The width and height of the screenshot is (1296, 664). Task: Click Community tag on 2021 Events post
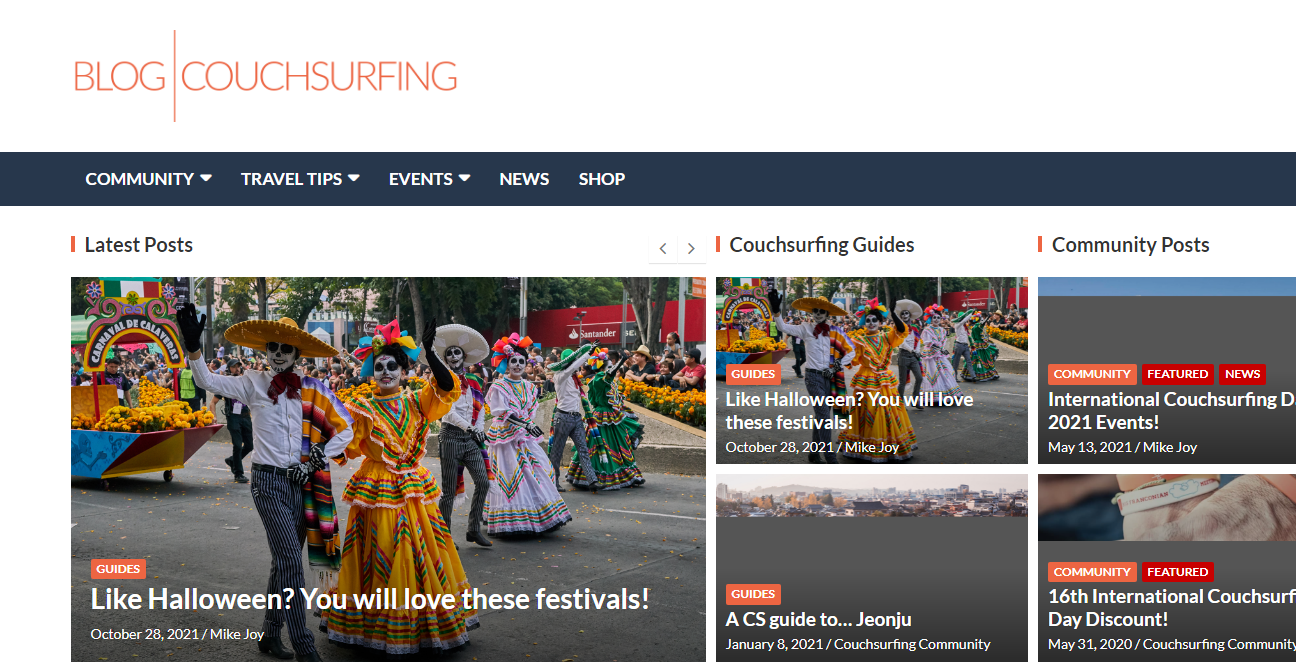pyautogui.click(x=1092, y=374)
